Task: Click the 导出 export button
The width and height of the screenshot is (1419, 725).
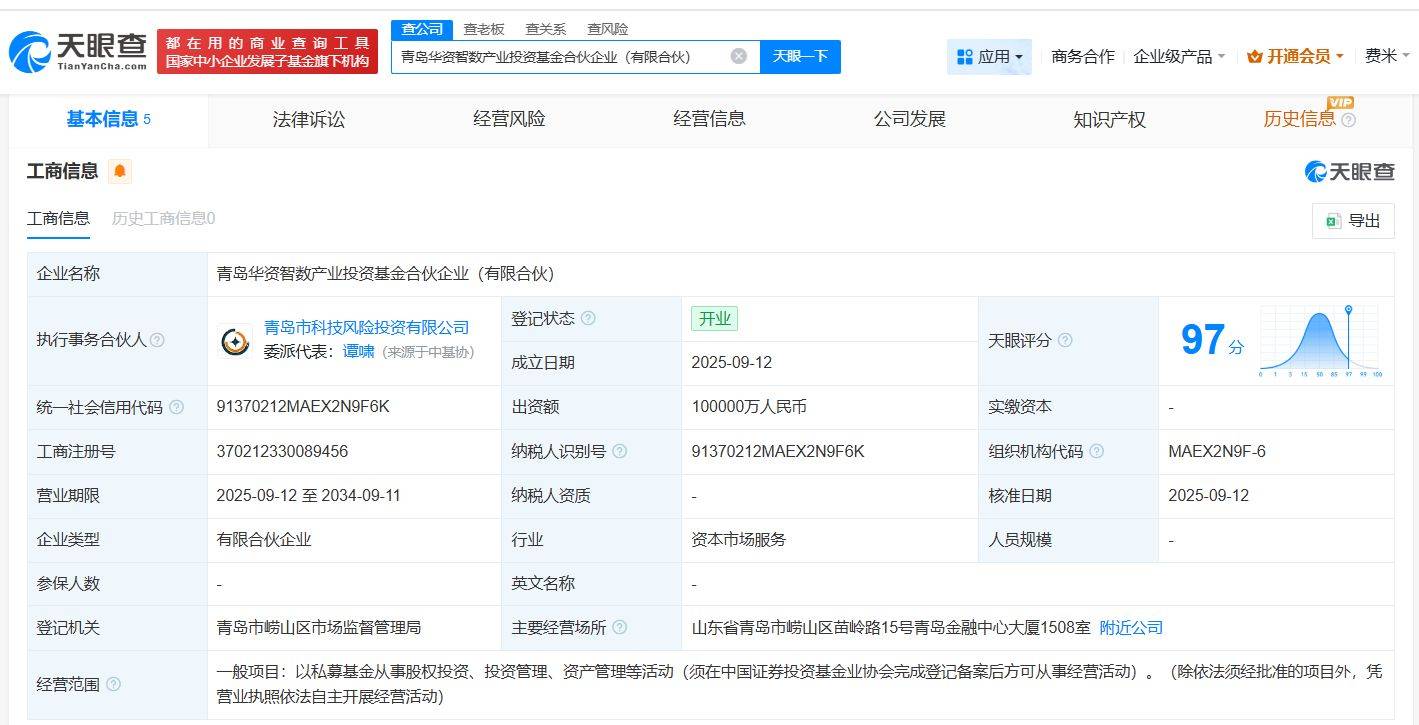Action: (1353, 221)
